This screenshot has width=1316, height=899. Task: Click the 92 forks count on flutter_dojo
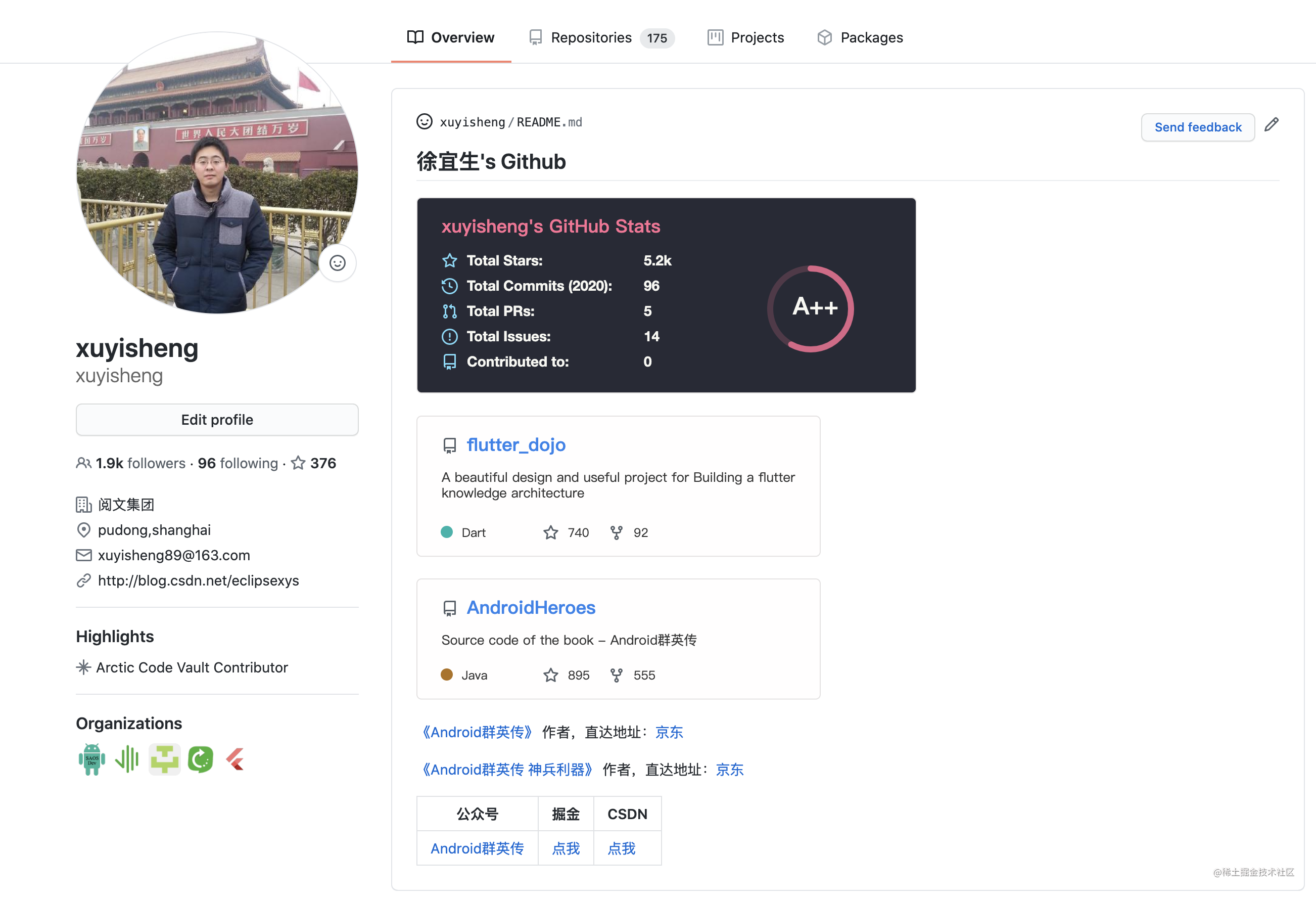[629, 532]
